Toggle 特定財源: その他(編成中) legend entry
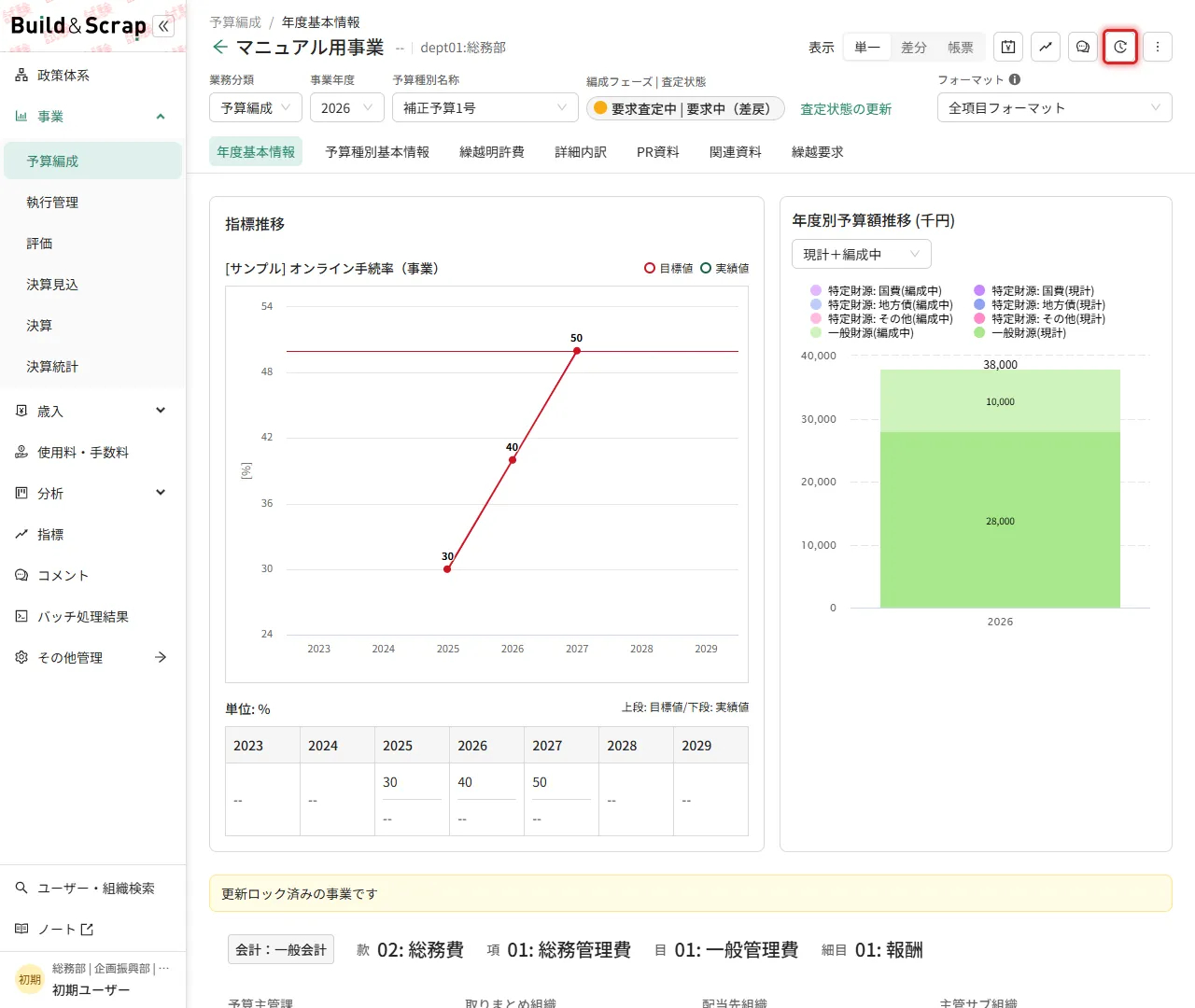This screenshot has width=1195, height=1008. pyautogui.click(x=881, y=318)
